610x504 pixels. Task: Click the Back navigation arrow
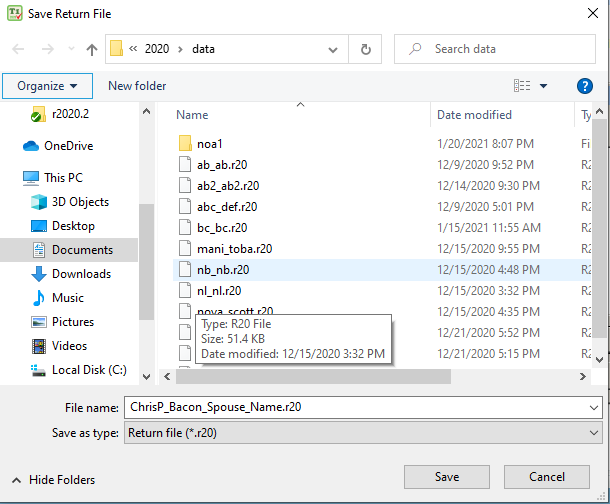pyautogui.click(x=20, y=49)
